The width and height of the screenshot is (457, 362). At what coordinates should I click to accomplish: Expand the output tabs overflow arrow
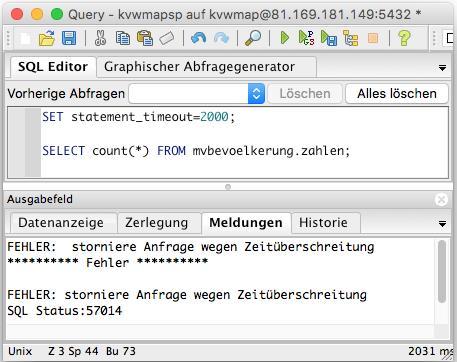pos(442,224)
